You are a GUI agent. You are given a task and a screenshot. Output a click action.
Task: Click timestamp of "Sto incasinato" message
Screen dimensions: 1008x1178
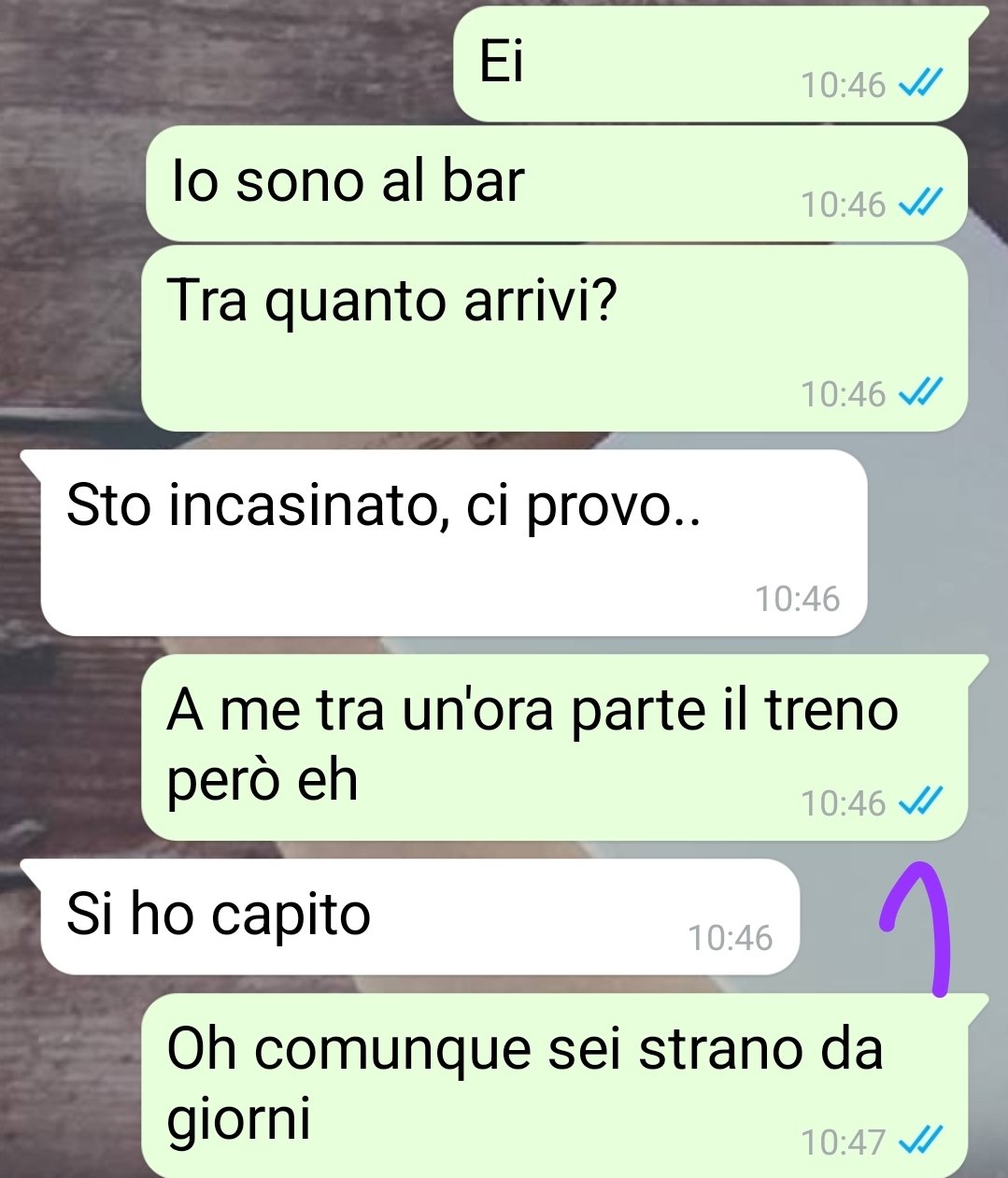[x=797, y=598]
